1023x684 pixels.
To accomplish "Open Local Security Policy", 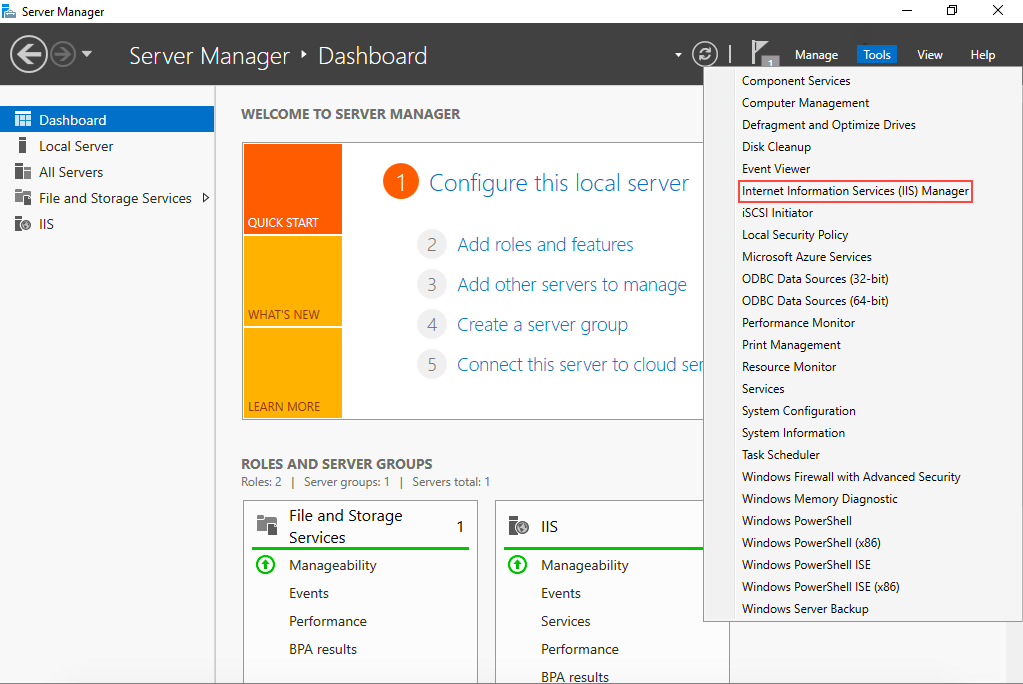I will coord(795,235).
